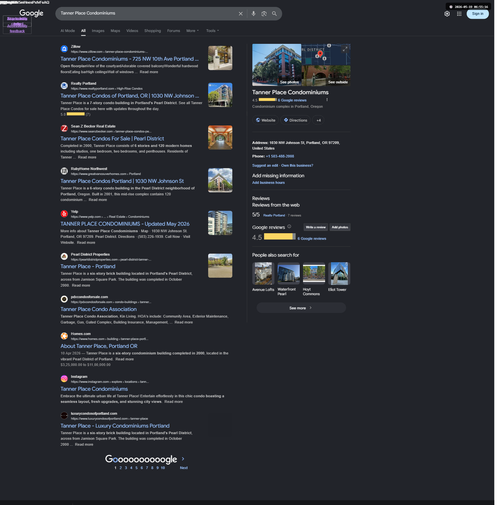Switch to the Videos tab
Image resolution: width=500 pixels, height=505 pixels.
click(x=132, y=31)
